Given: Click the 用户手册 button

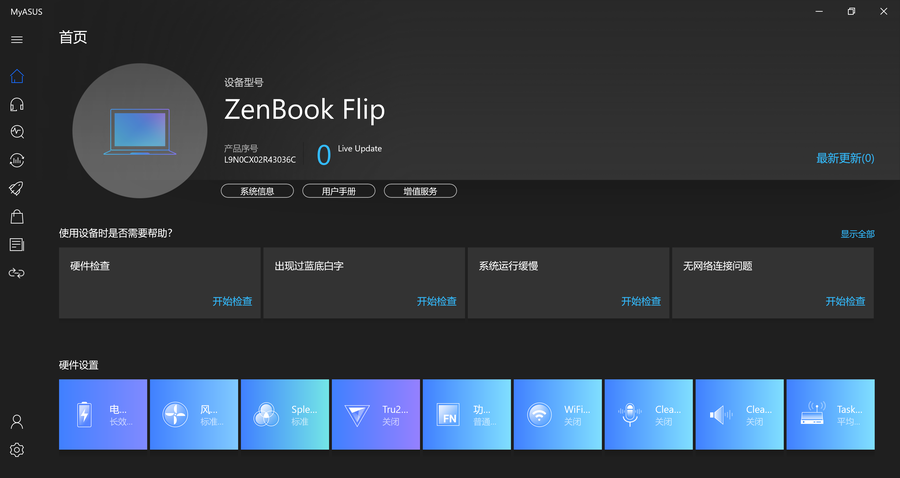Looking at the screenshot, I should coord(338,191).
